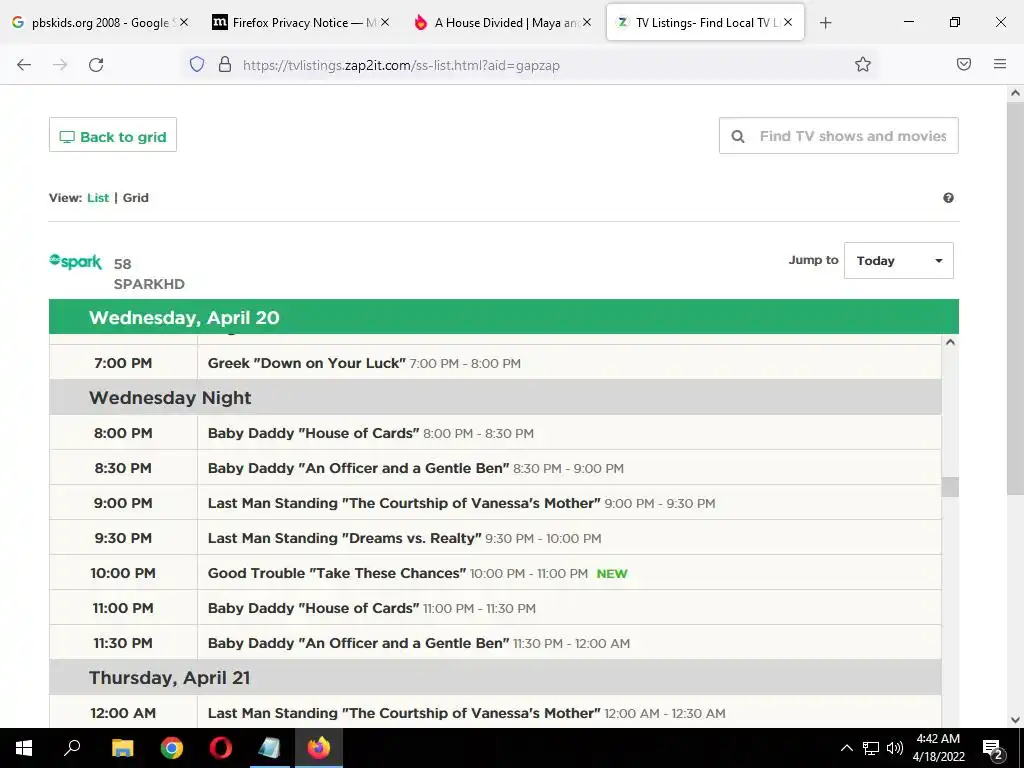Click the Back to grid button
The width and height of the screenshot is (1024, 768).
click(x=113, y=135)
